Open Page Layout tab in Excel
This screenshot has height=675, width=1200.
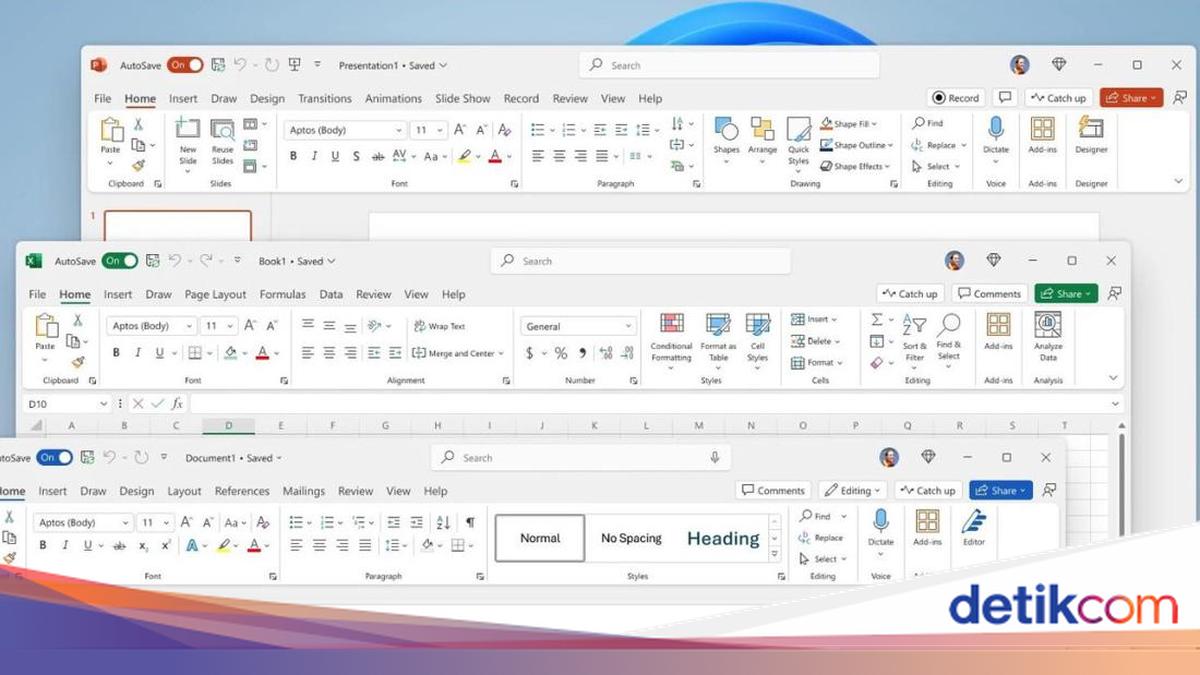[x=215, y=294]
